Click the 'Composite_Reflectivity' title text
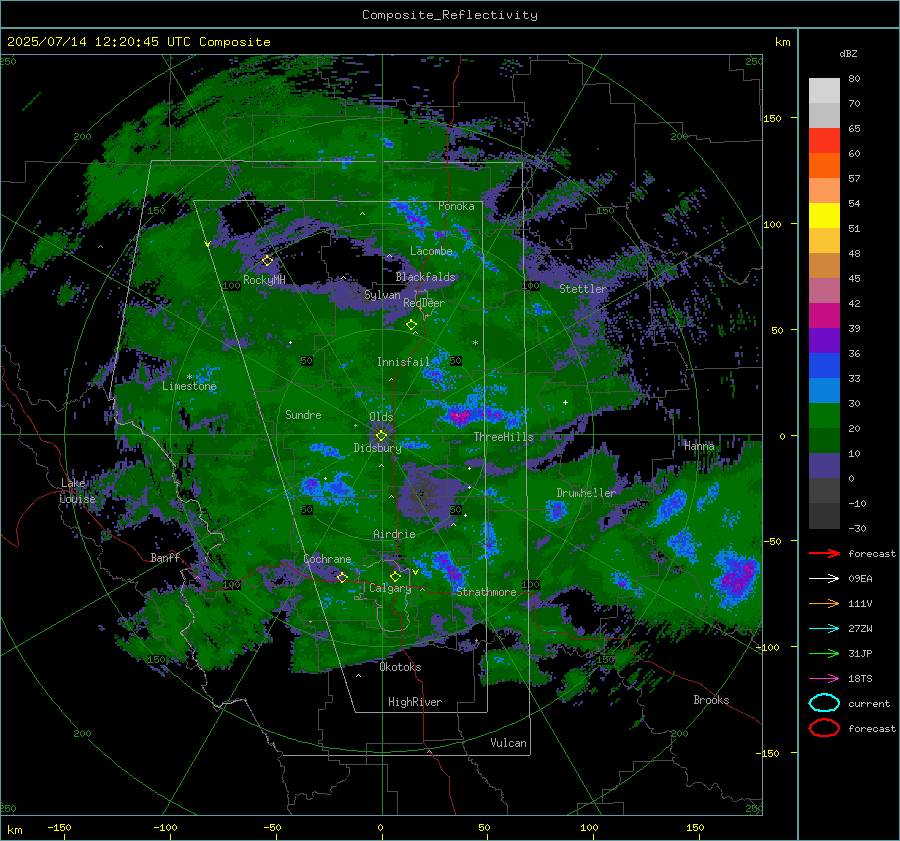 pos(450,15)
